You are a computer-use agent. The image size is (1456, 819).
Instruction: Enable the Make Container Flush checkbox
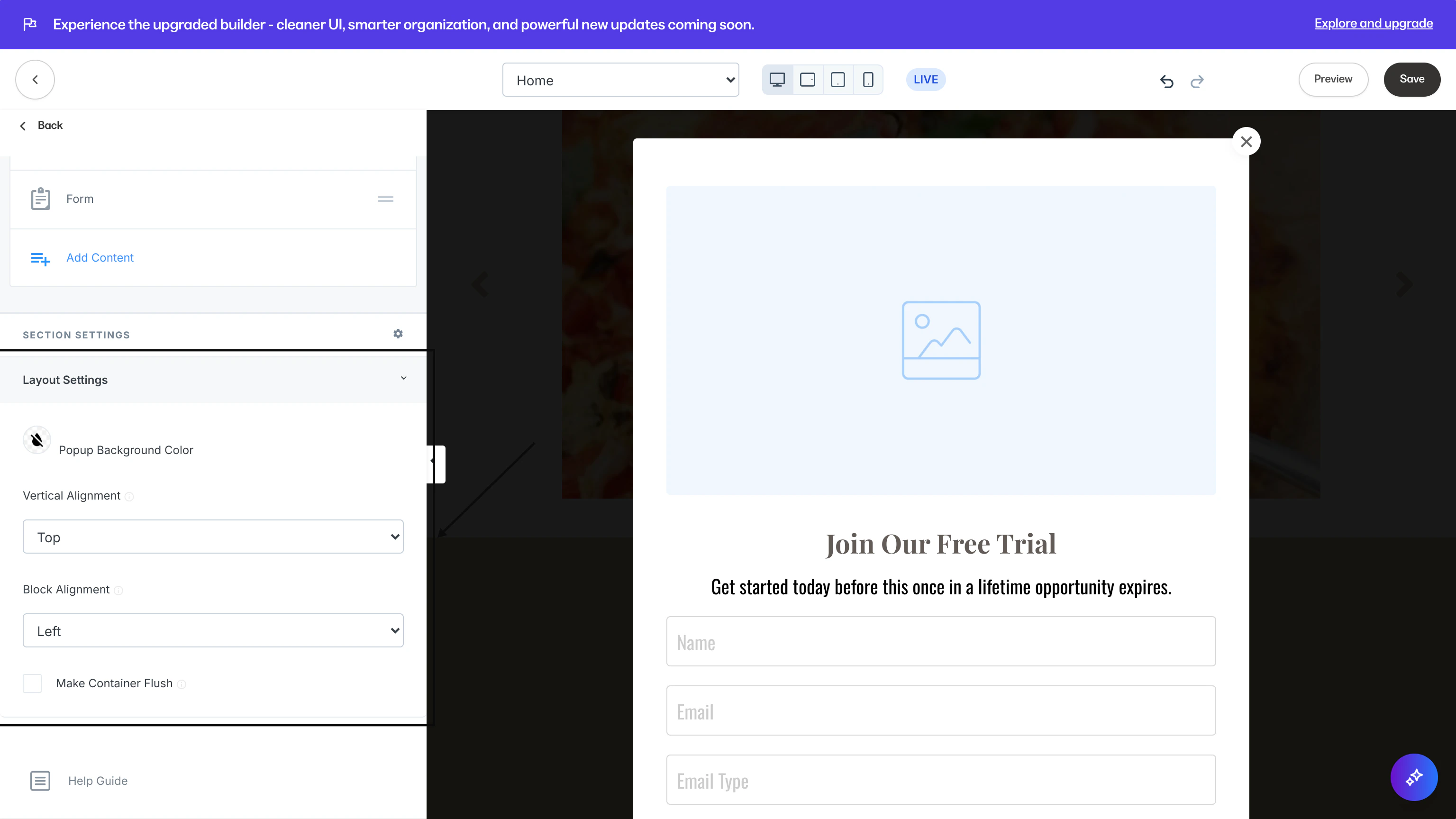click(32, 683)
